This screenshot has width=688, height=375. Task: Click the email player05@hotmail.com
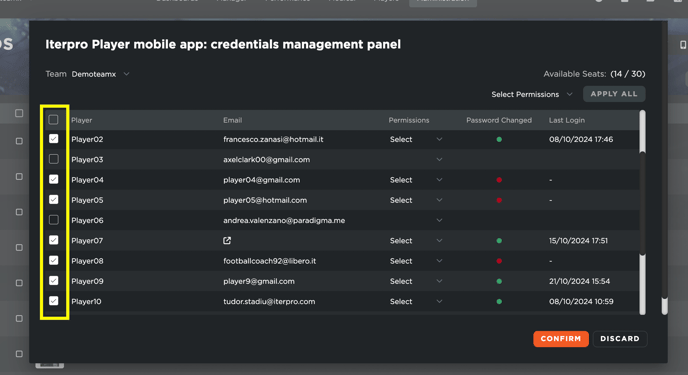[265, 200]
